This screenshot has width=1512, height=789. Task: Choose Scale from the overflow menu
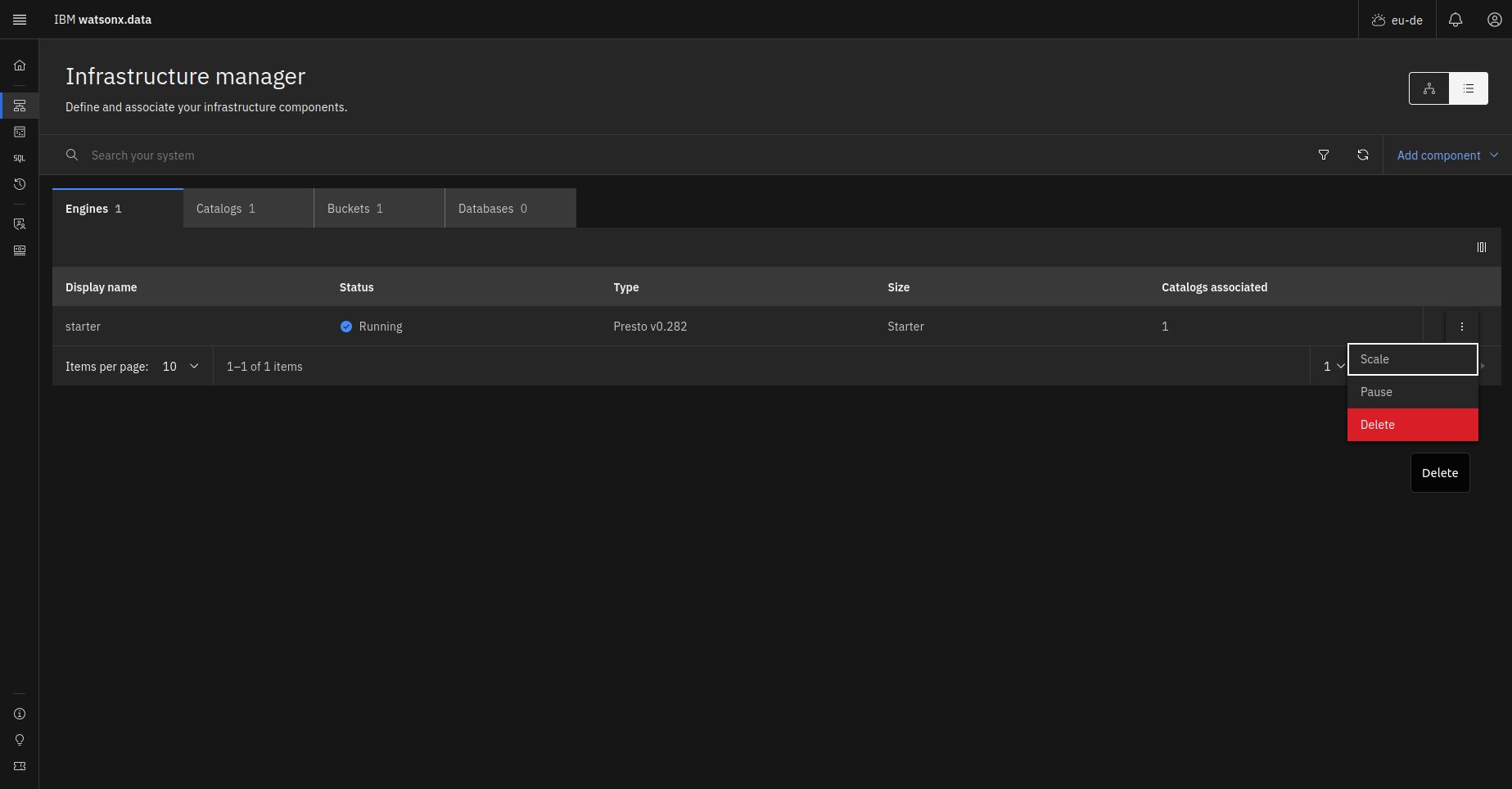[x=1413, y=359]
